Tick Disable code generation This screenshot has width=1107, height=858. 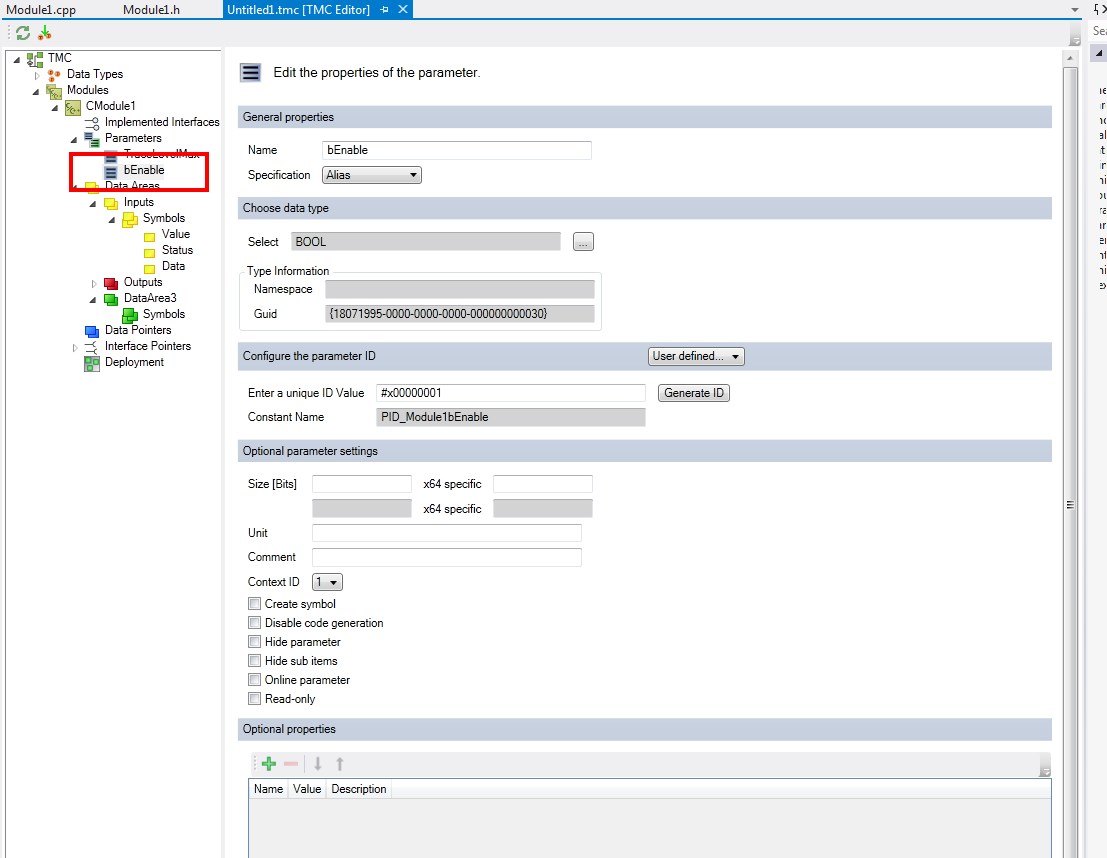(254, 623)
